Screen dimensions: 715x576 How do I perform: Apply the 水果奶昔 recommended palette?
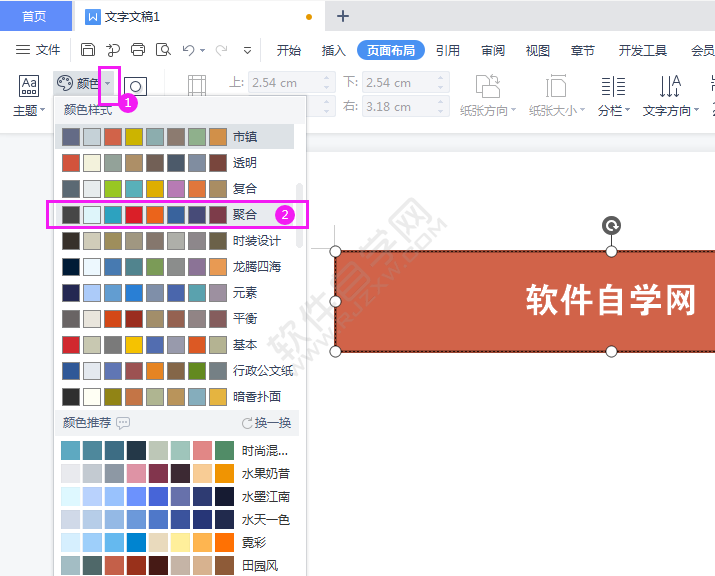point(176,473)
